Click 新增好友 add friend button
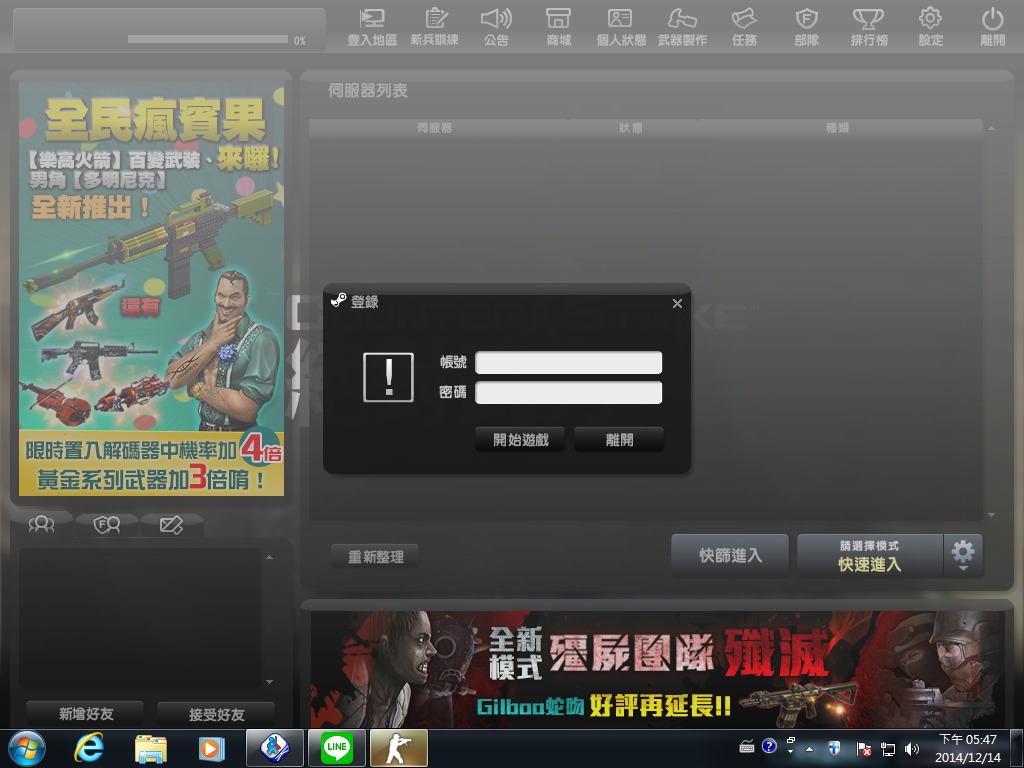The height and width of the screenshot is (768, 1024). pyautogui.click(x=86, y=714)
